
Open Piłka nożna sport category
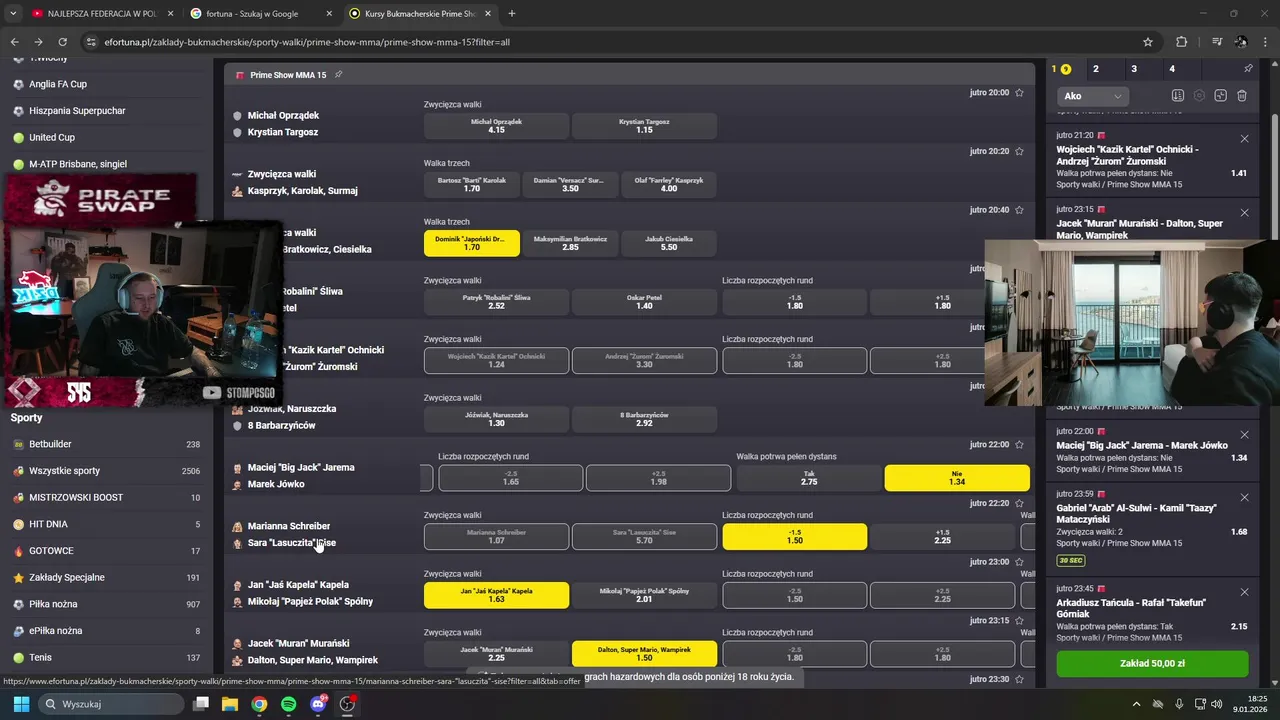pyautogui.click(x=106, y=604)
